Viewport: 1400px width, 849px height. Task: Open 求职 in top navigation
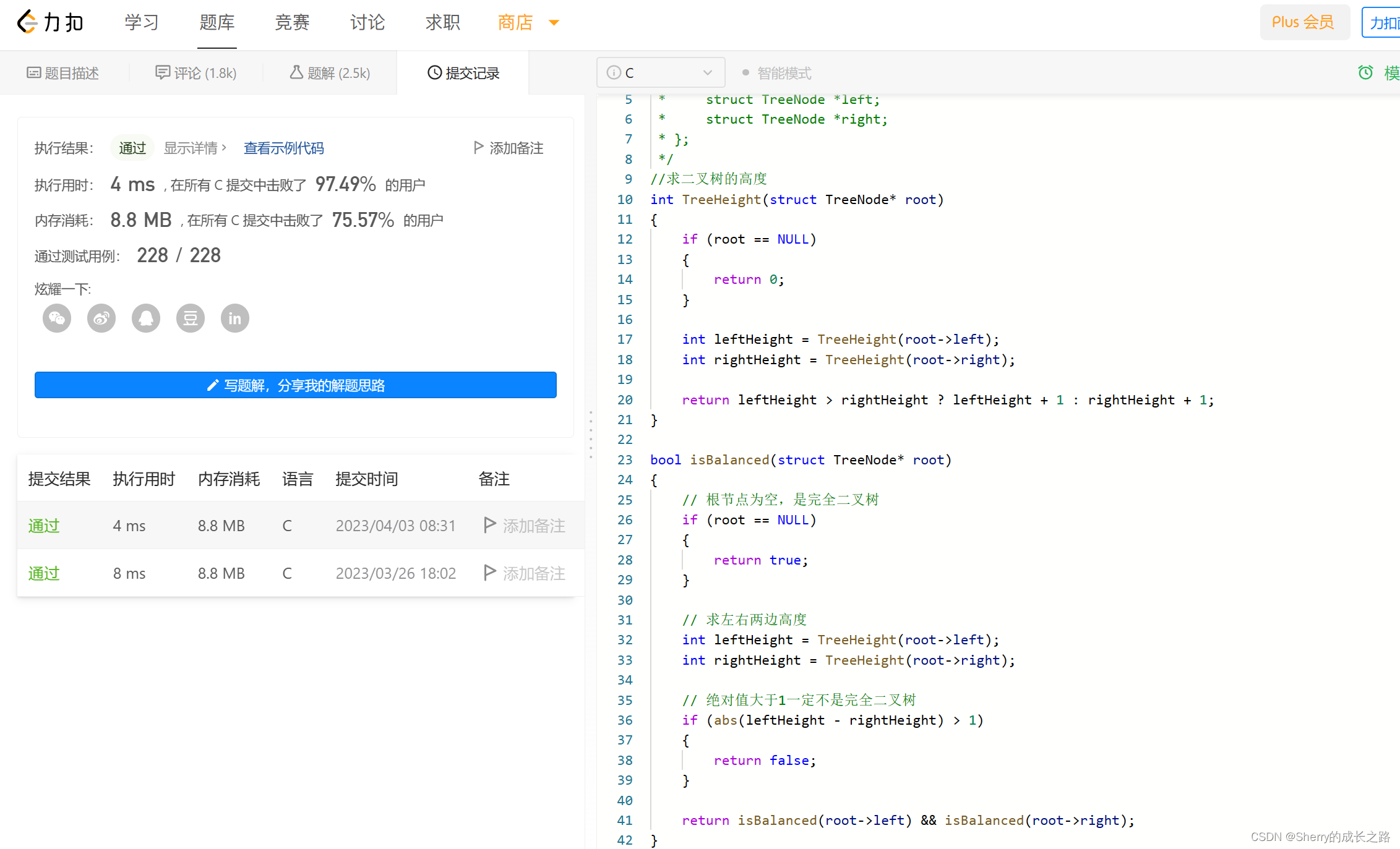tap(443, 23)
